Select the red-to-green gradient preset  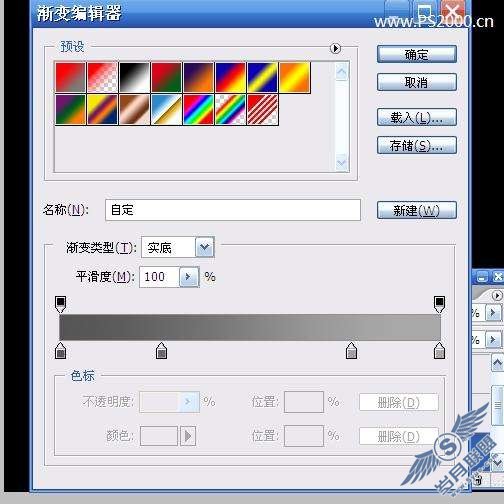point(166,77)
